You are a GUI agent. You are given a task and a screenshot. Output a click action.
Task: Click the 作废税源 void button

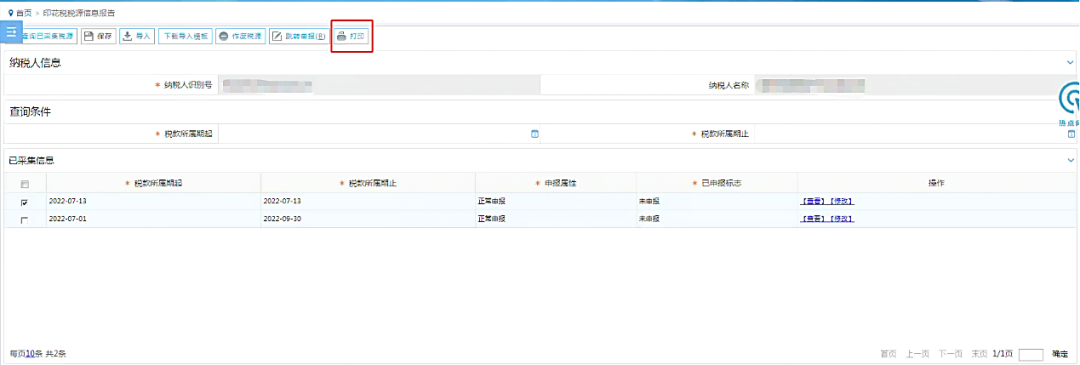coord(240,36)
